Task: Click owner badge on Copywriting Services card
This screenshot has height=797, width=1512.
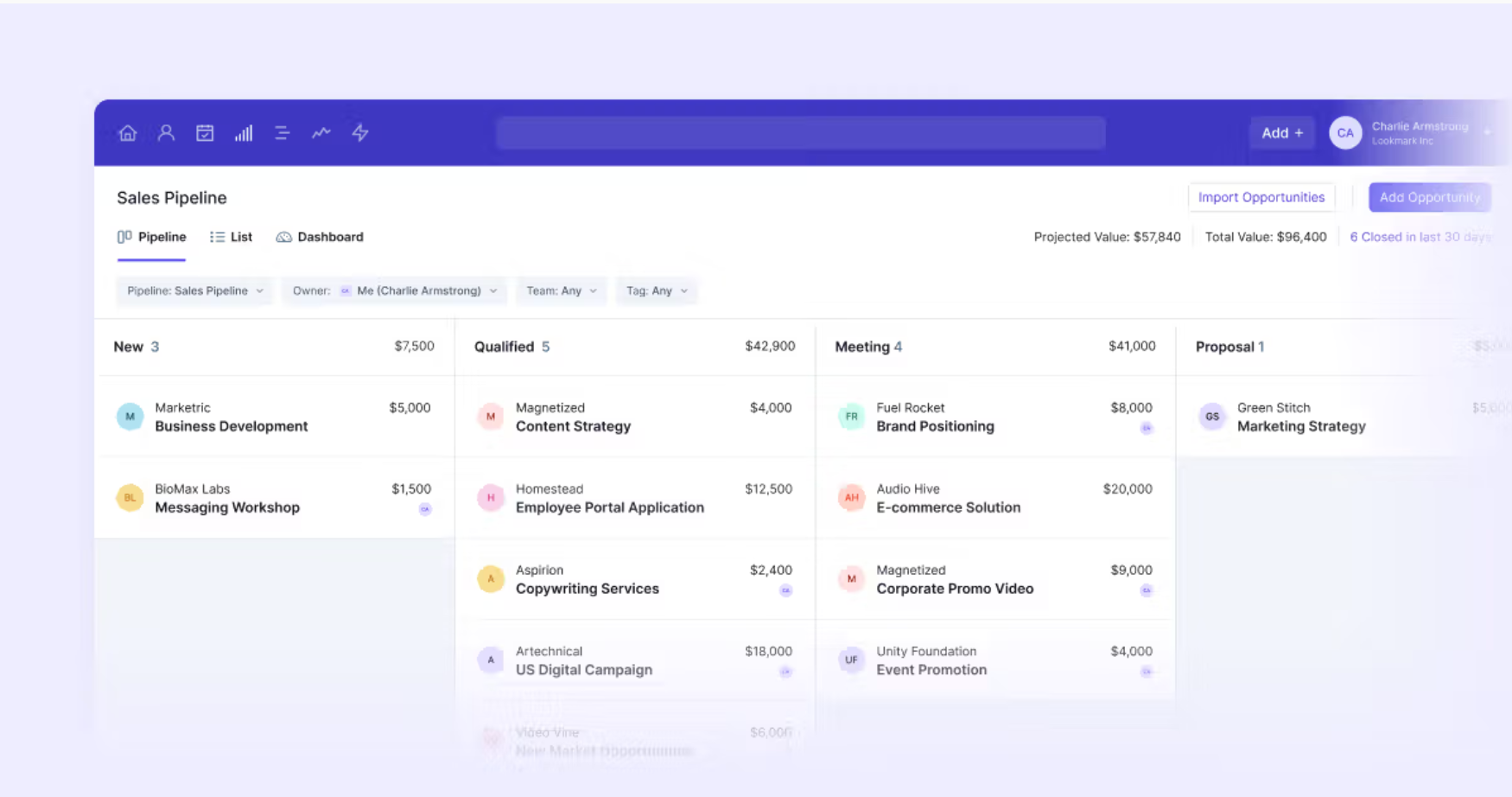Action: click(x=785, y=590)
